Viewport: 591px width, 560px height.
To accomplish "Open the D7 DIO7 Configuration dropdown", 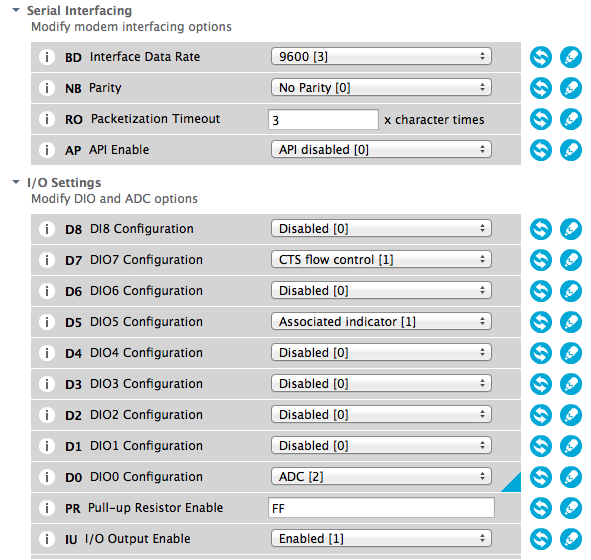I will click(x=381, y=260).
